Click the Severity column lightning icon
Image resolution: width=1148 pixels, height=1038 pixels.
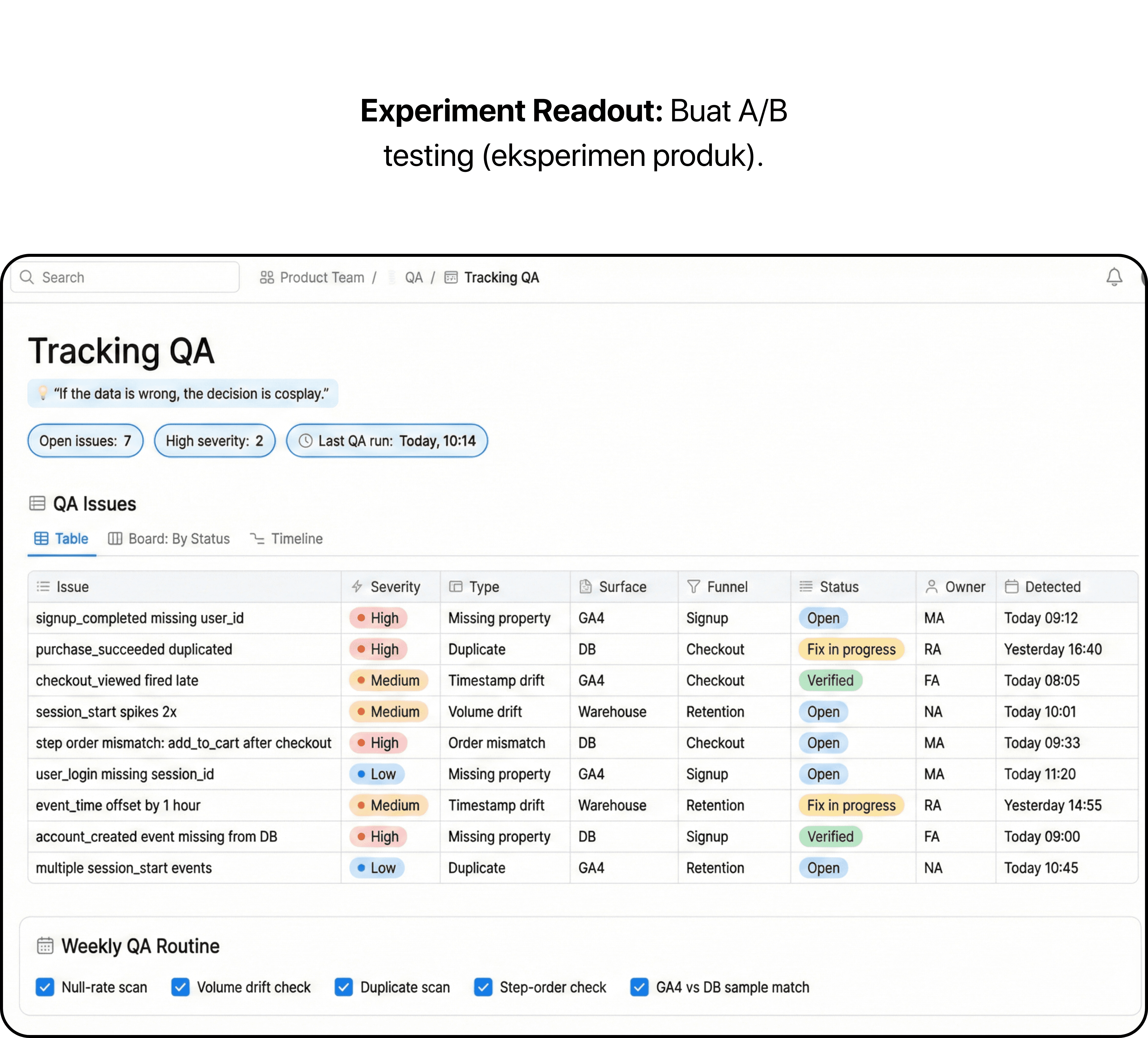click(x=357, y=587)
